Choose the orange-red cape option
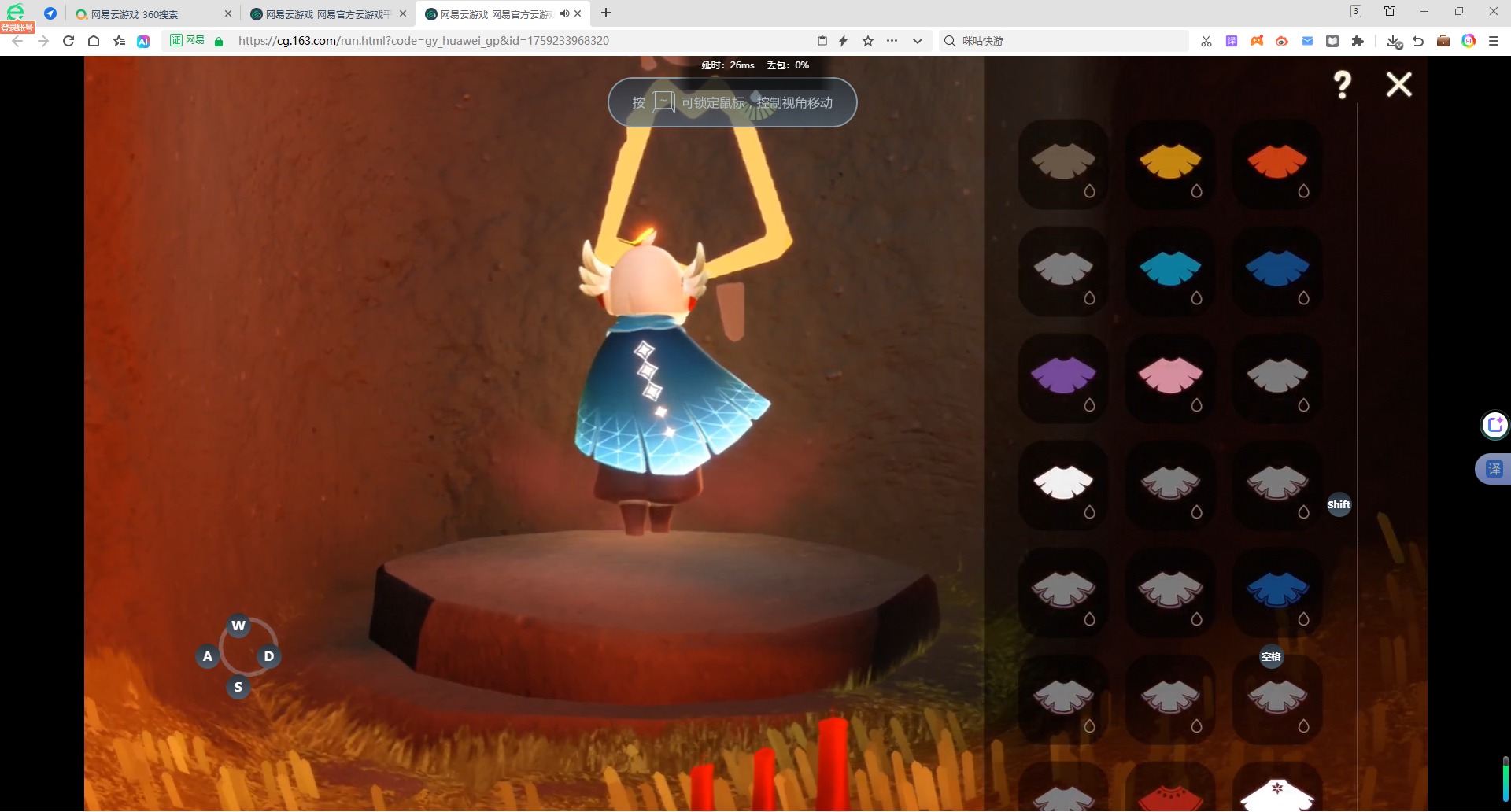 pyautogui.click(x=1277, y=163)
